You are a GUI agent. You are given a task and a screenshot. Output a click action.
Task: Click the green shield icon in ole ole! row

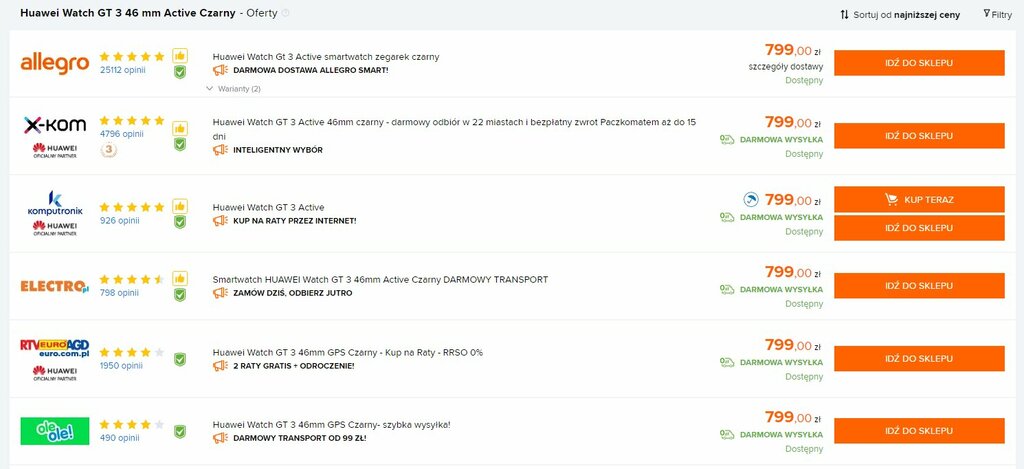click(180, 432)
